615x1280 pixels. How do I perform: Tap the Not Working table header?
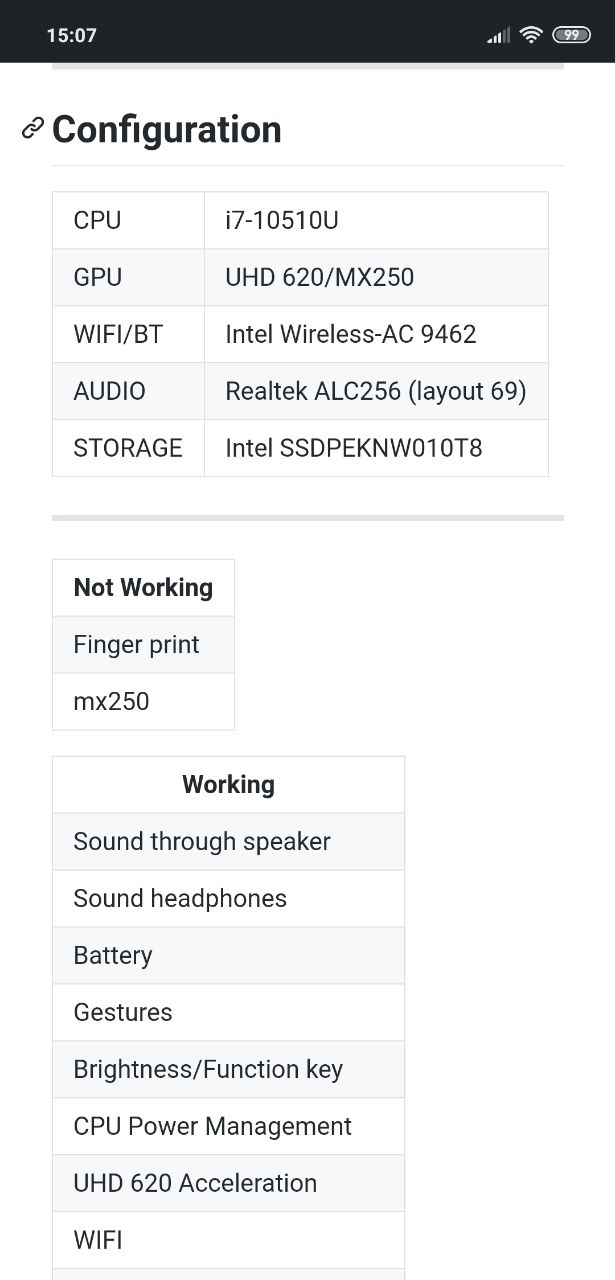click(x=143, y=587)
